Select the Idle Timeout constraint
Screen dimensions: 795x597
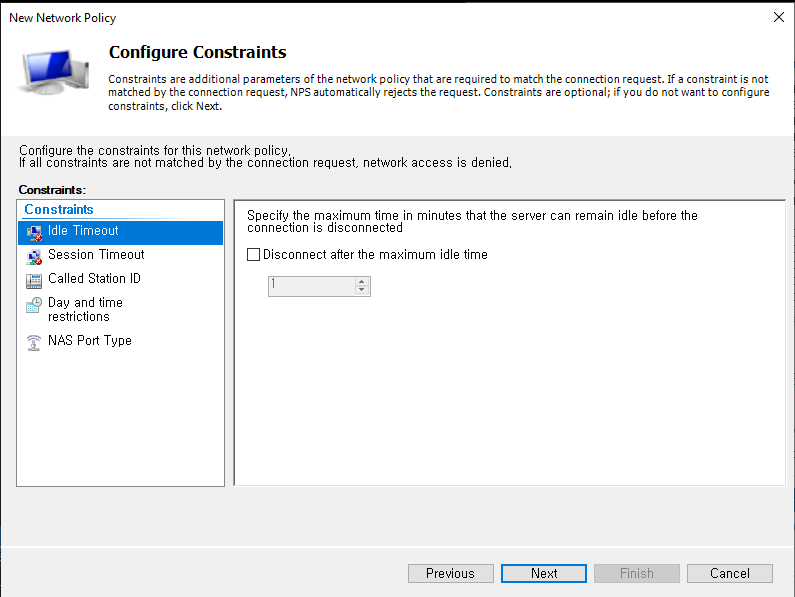pos(121,233)
